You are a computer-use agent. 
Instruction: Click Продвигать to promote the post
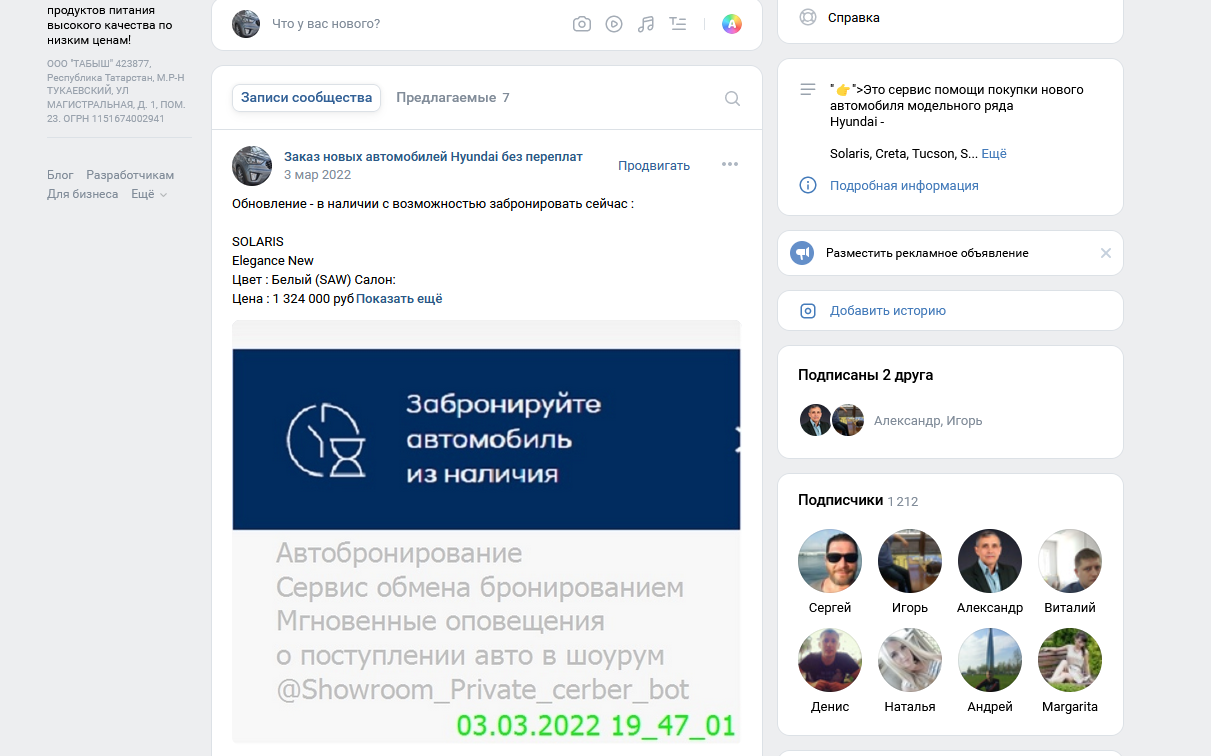(654, 166)
